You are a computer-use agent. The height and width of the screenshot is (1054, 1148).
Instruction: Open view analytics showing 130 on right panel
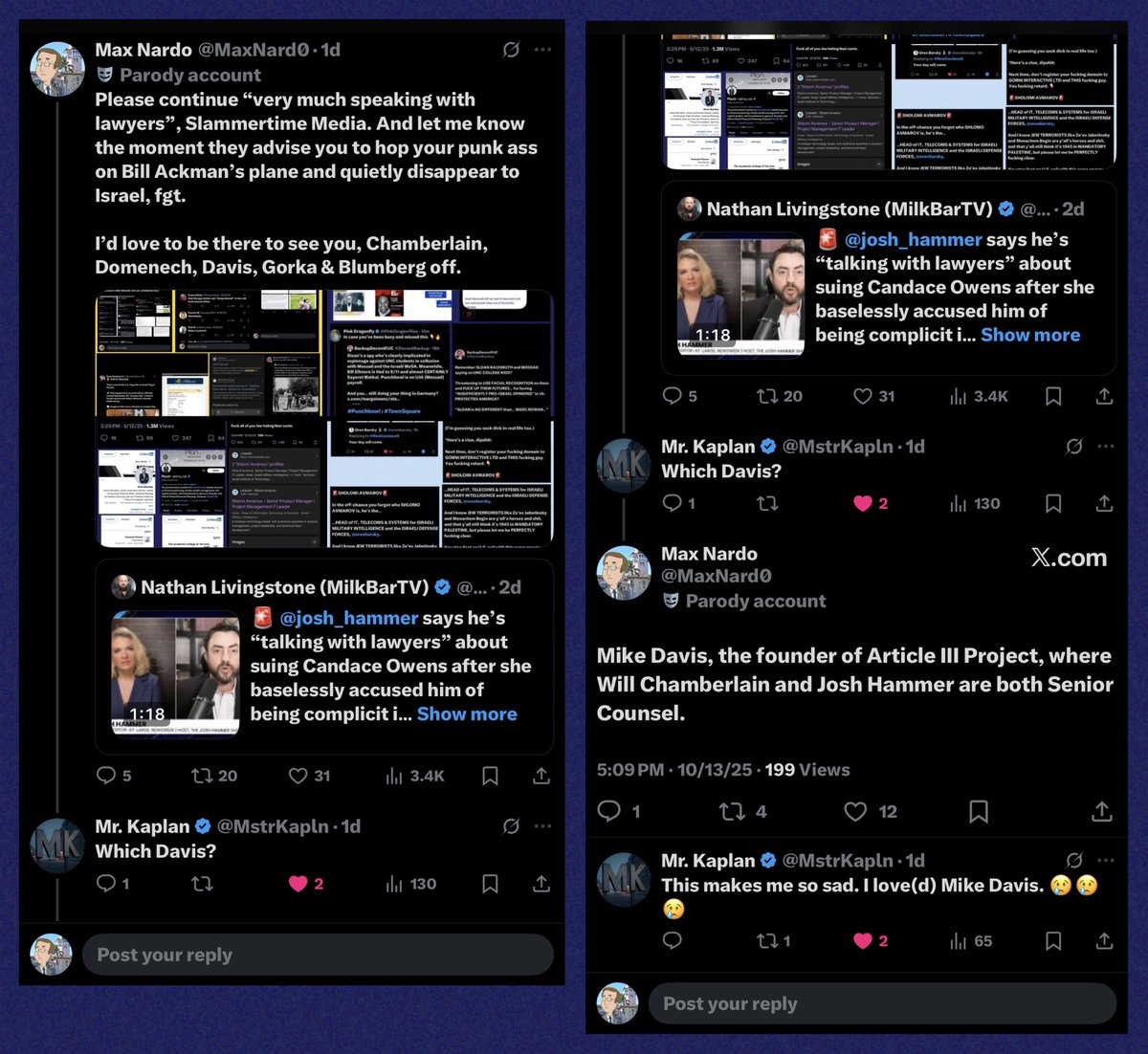[x=975, y=503]
